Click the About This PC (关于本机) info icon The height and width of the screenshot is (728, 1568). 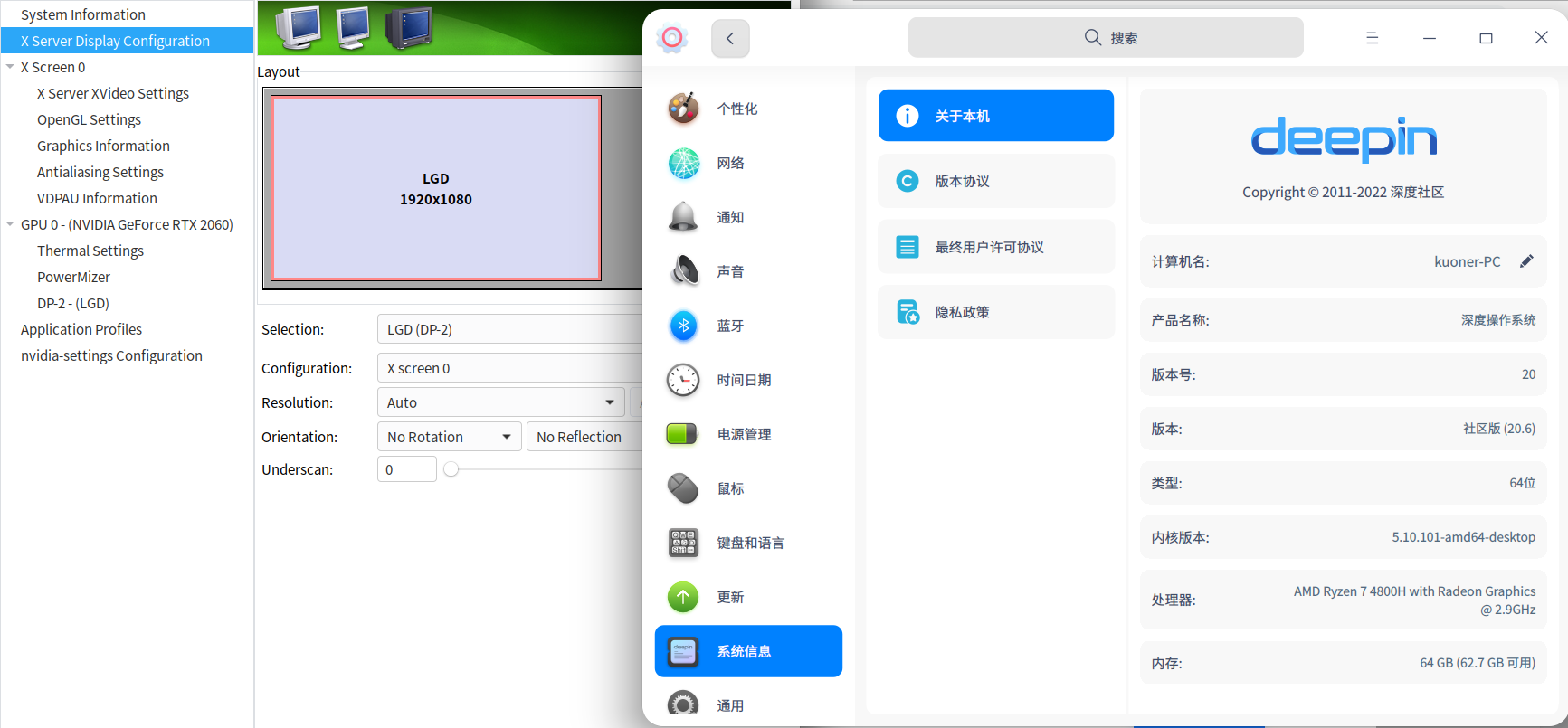(908, 116)
